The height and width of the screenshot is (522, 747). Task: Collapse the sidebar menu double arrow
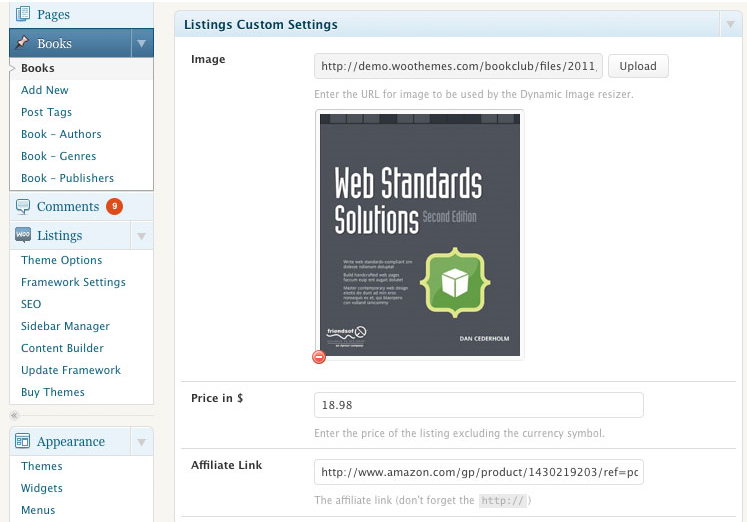pos(14,415)
